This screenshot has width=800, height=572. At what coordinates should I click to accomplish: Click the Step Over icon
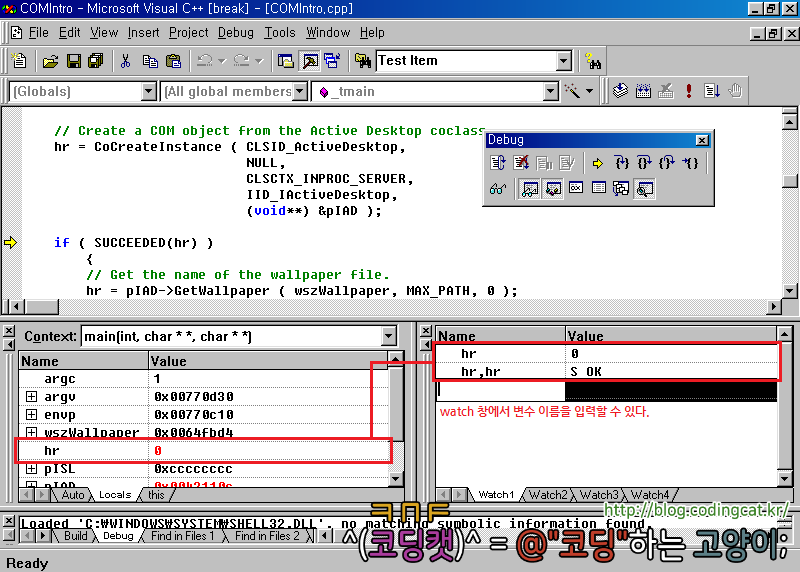(x=644, y=163)
